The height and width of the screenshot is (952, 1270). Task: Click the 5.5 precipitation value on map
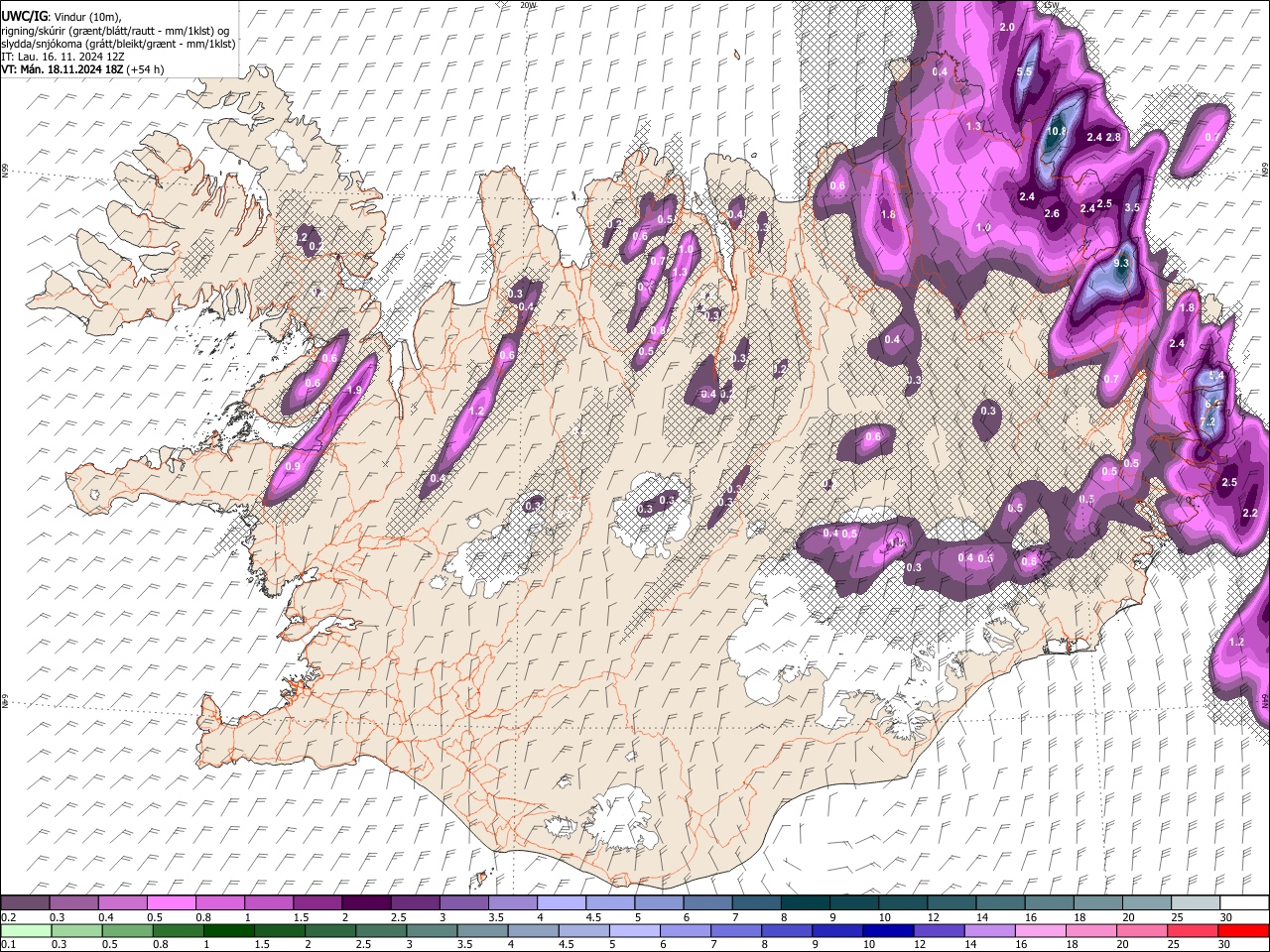1025,72
